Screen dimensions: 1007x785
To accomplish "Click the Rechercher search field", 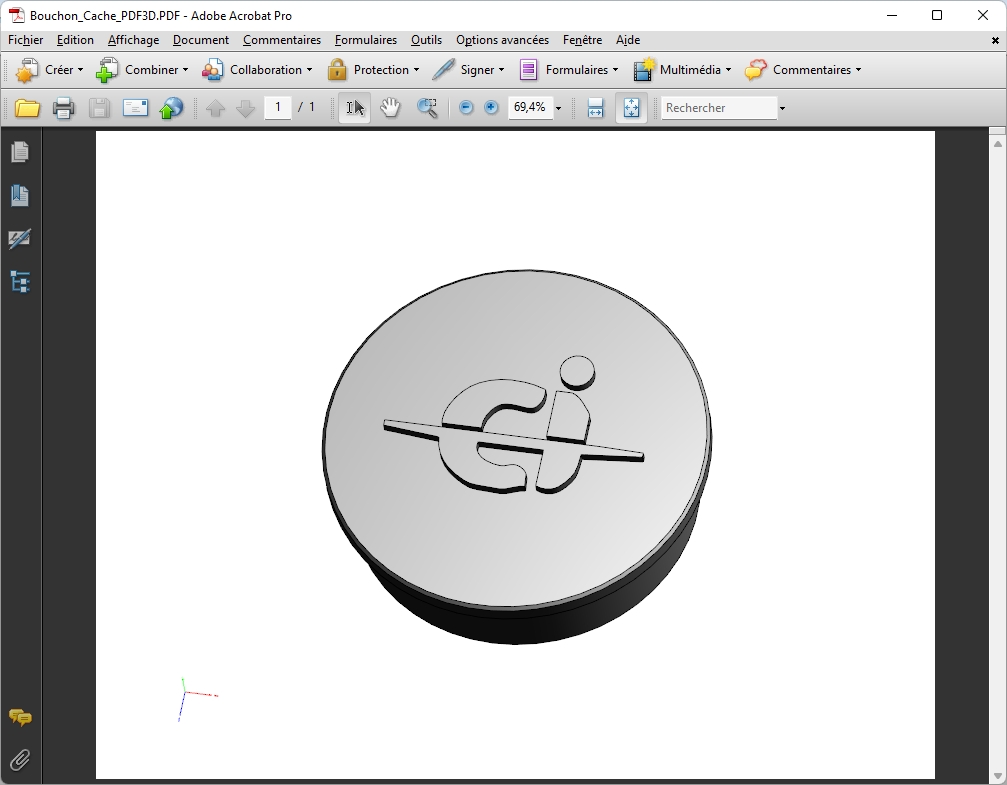I will pos(718,108).
